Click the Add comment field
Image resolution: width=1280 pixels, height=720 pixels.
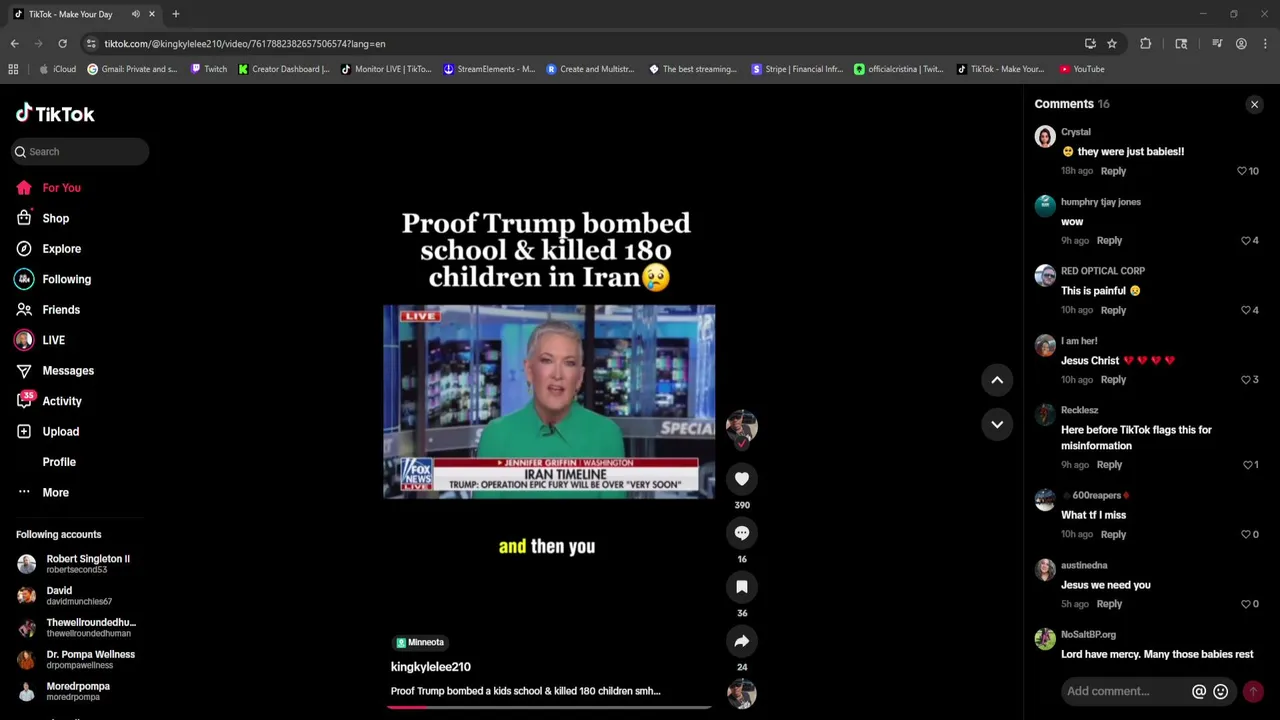coord(1126,691)
